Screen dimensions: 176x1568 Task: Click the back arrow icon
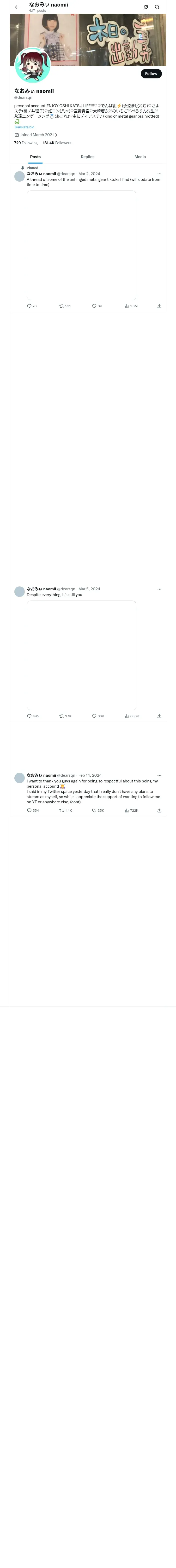click(17, 7)
